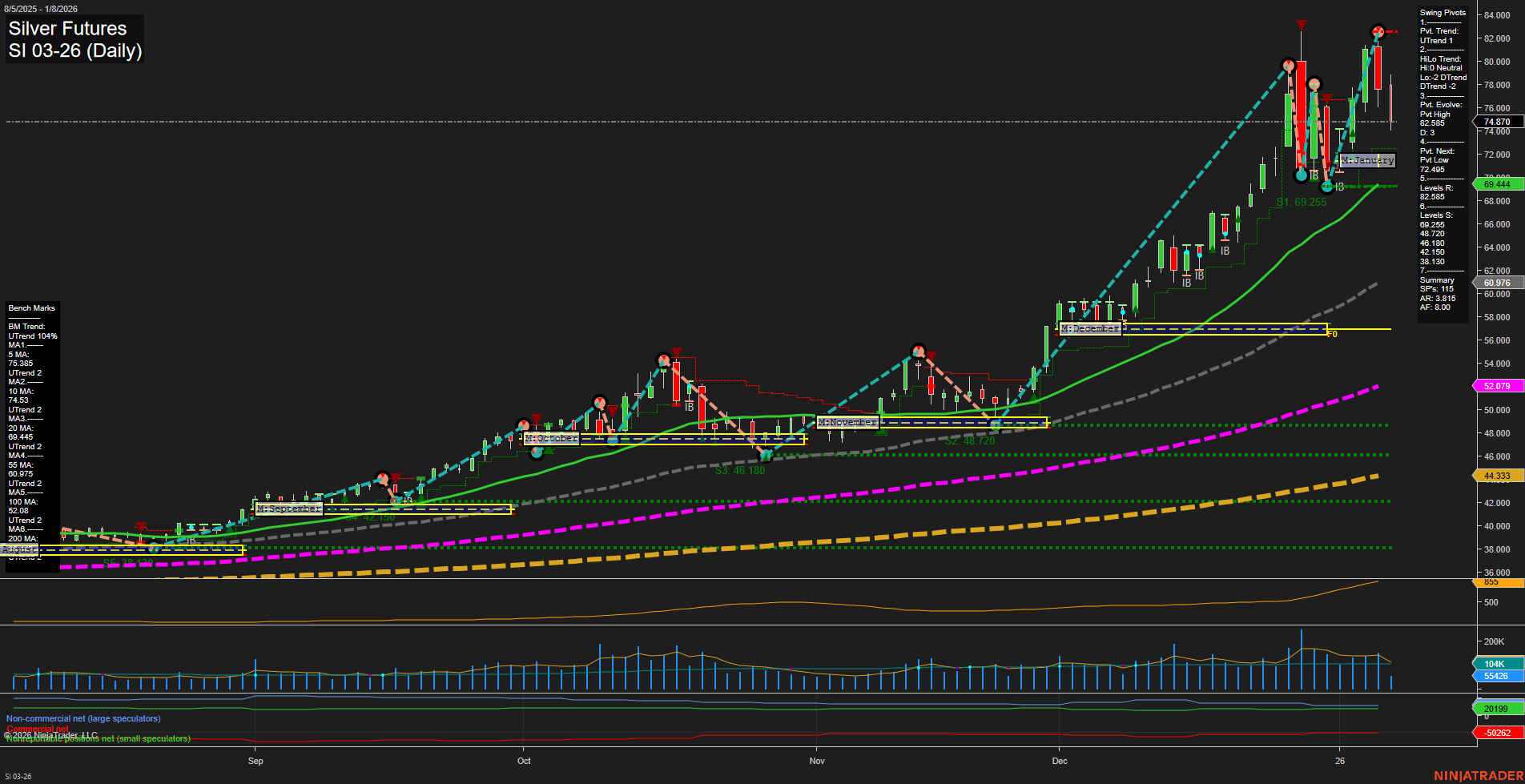The height and width of the screenshot is (784, 1525).
Task: Click the Sep label on the time axis
Action: tap(255, 761)
